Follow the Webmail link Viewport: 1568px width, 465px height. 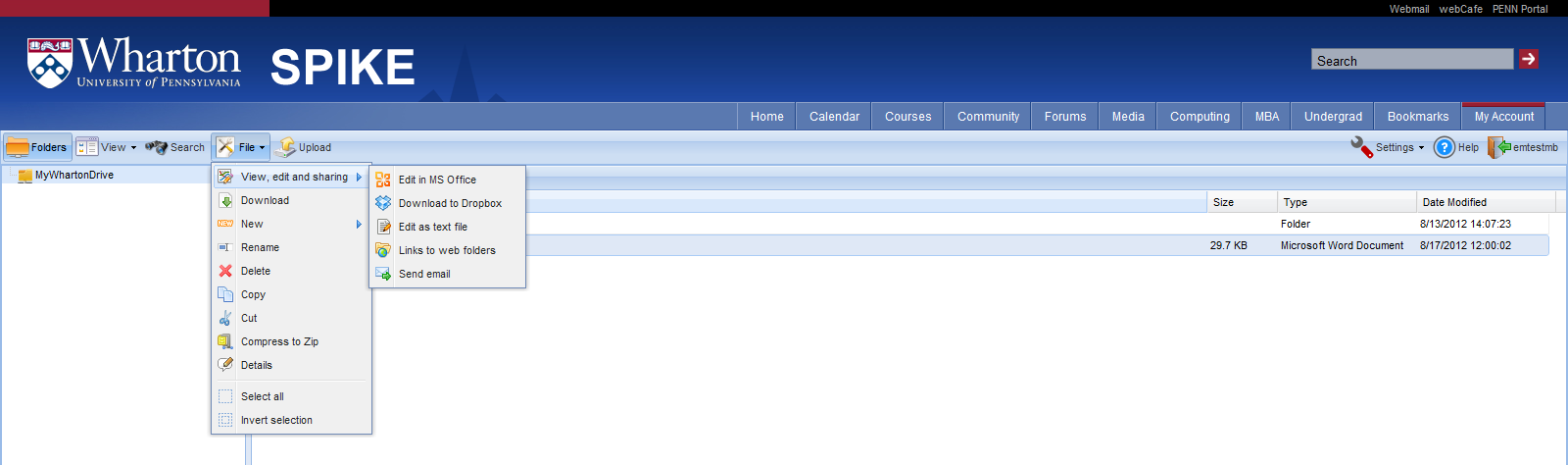(x=1409, y=9)
